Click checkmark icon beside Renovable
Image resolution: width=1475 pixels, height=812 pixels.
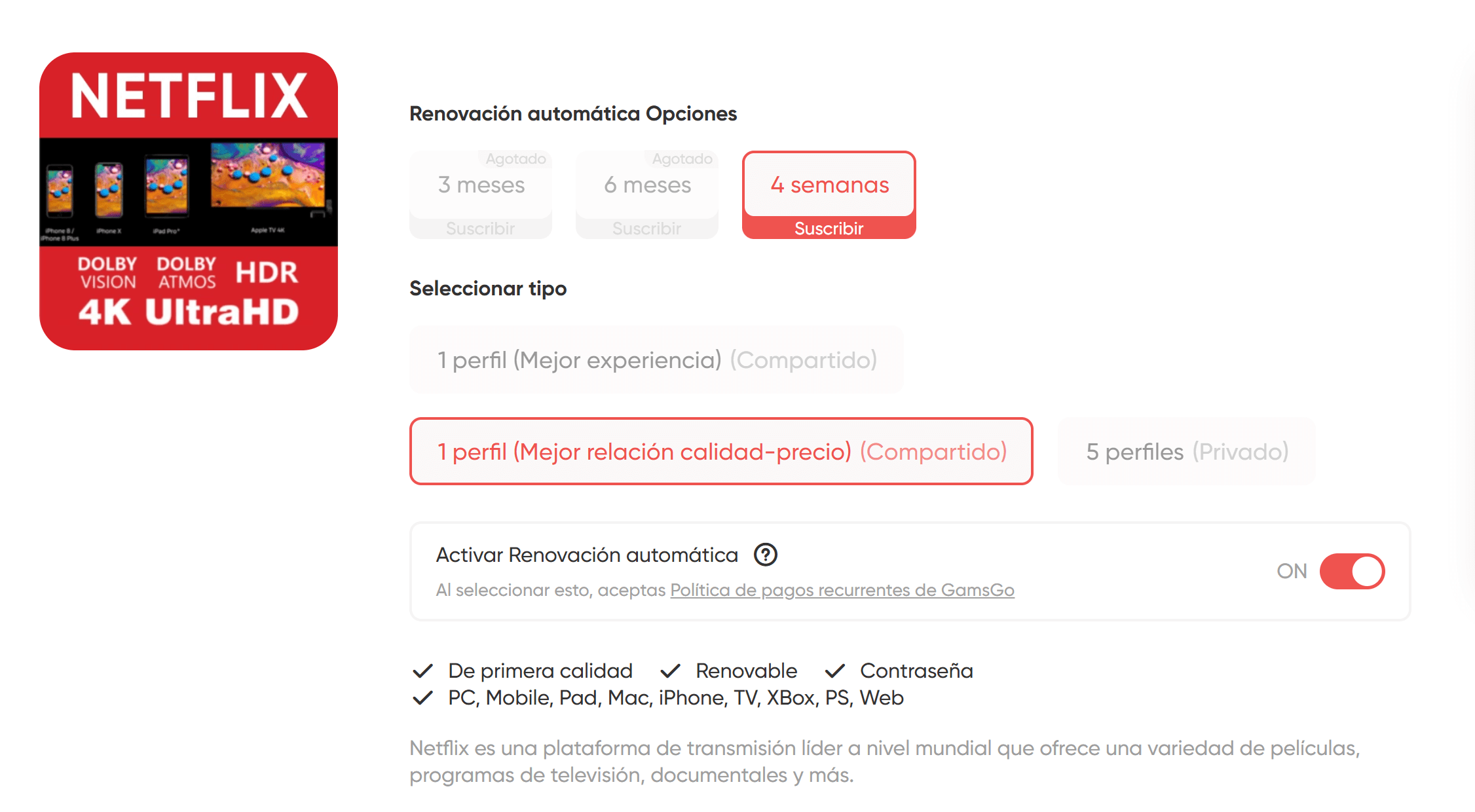tap(671, 671)
